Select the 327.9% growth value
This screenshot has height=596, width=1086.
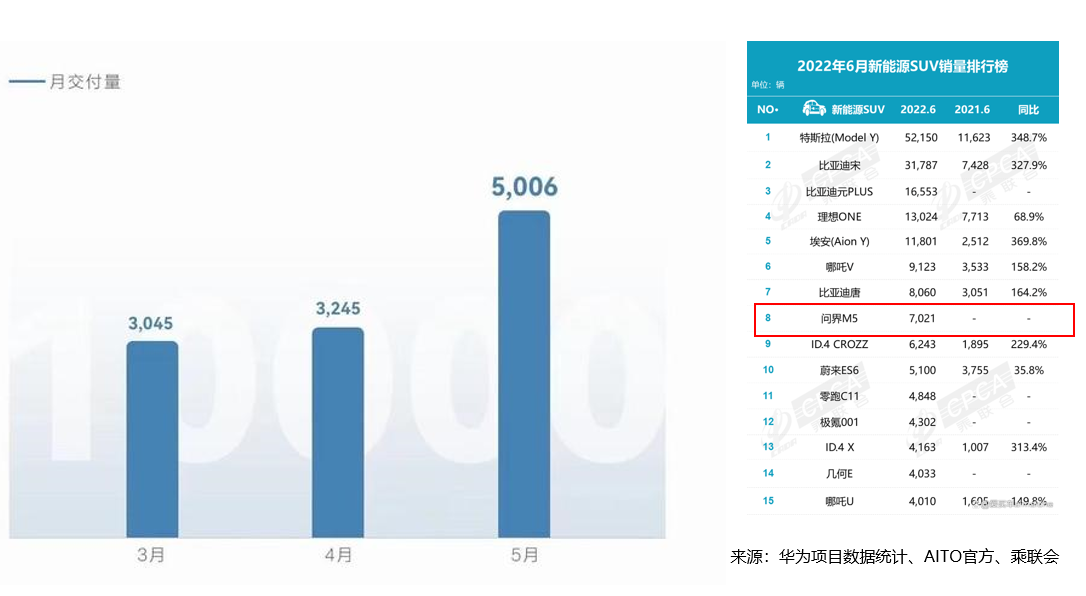pos(1029,165)
